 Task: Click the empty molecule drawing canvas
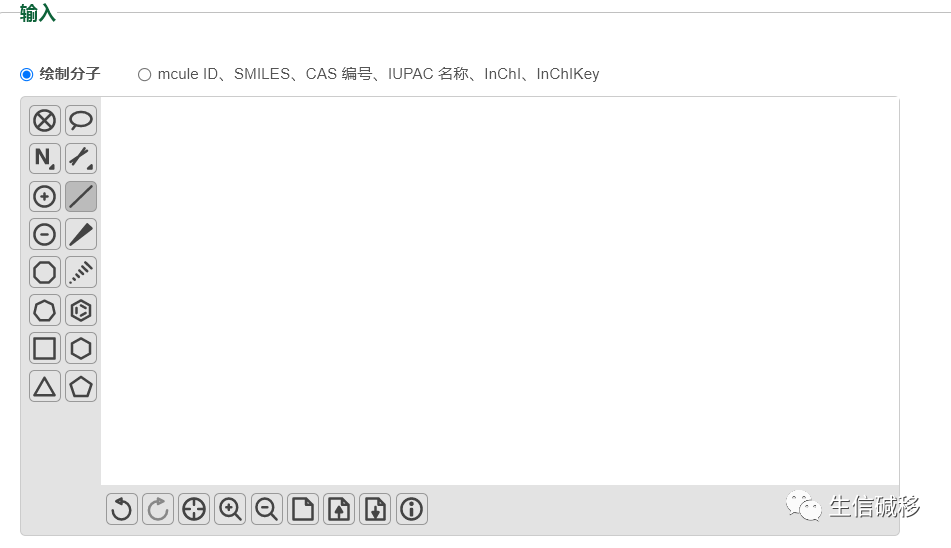coord(500,291)
